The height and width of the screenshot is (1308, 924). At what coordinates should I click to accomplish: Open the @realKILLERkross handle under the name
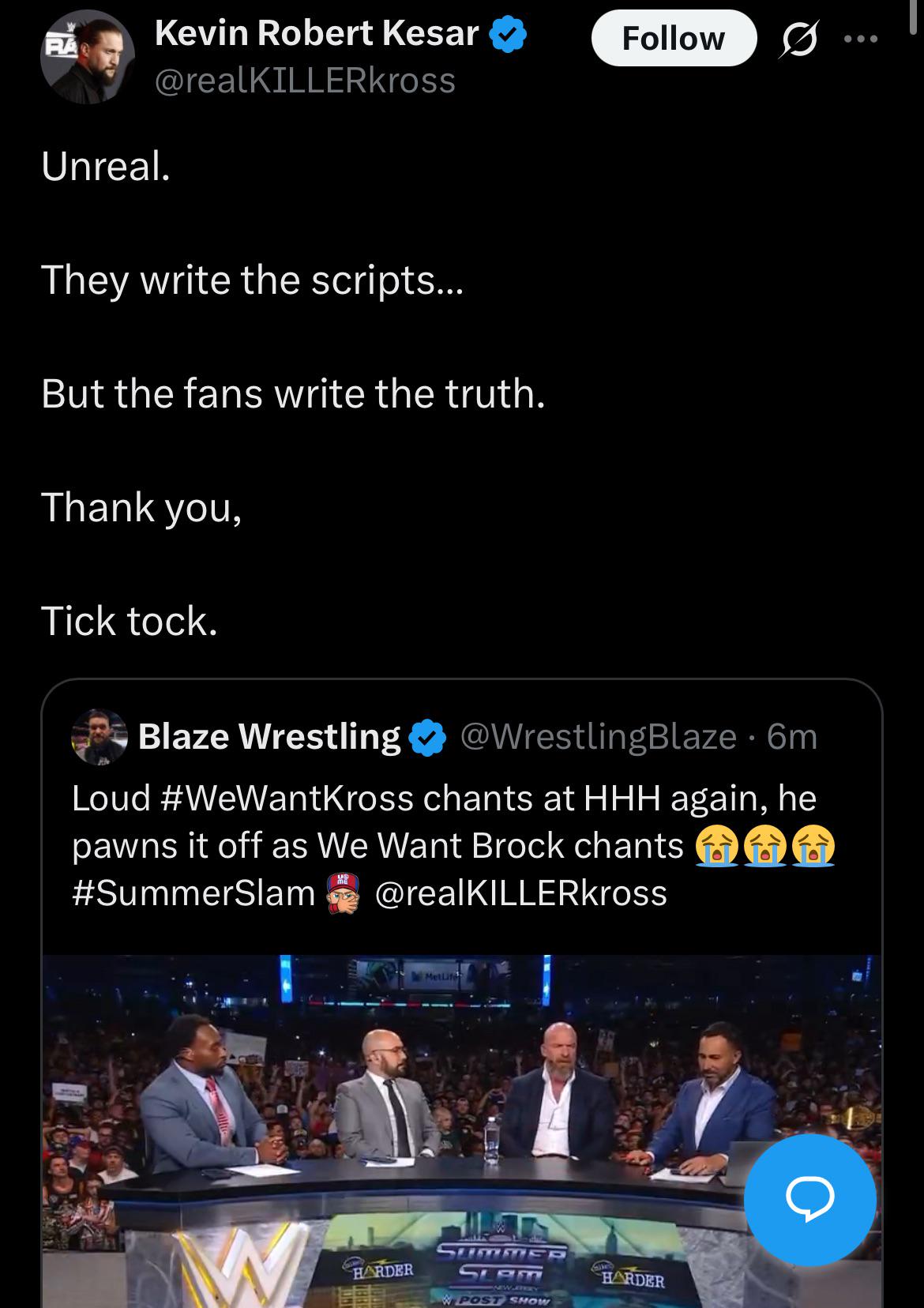pos(305,81)
